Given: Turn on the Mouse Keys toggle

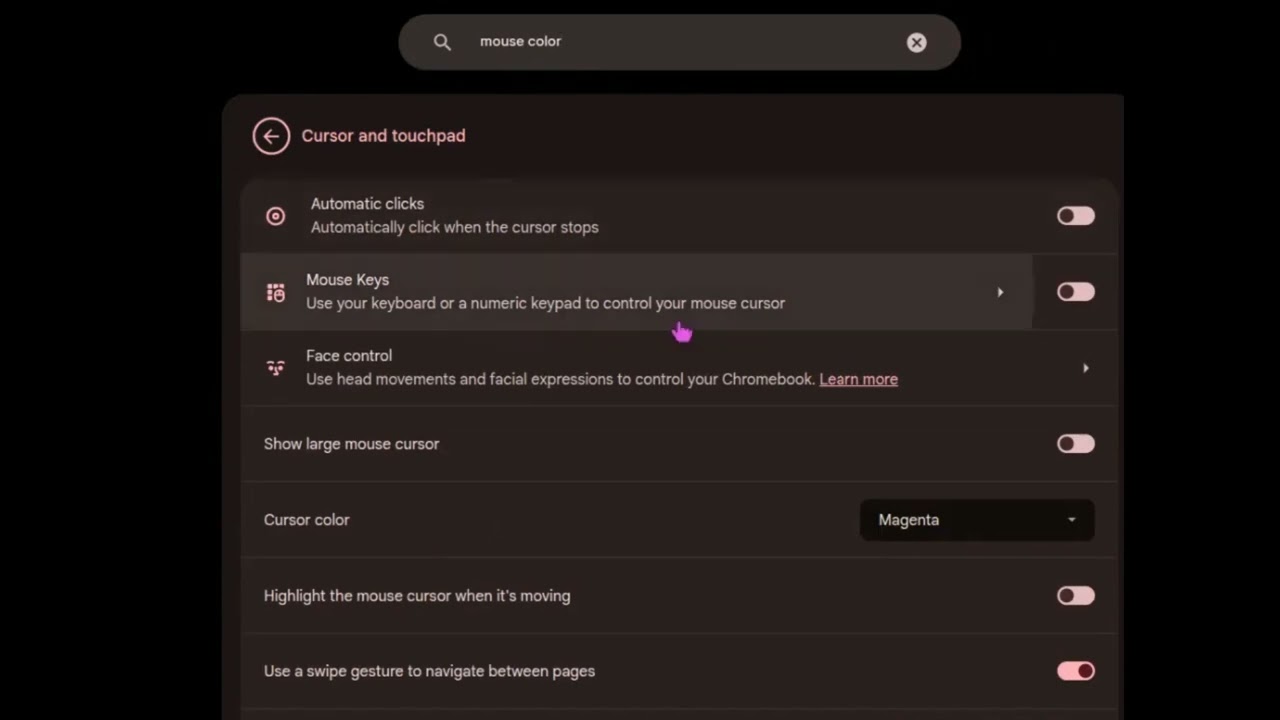Looking at the screenshot, I should [1075, 292].
